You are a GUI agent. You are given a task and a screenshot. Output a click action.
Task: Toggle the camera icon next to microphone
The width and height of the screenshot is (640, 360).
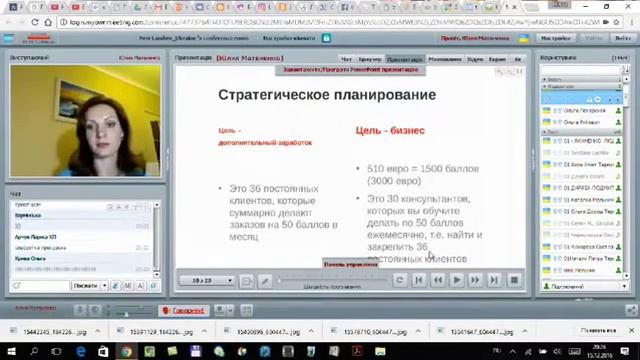click(x=94, y=310)
